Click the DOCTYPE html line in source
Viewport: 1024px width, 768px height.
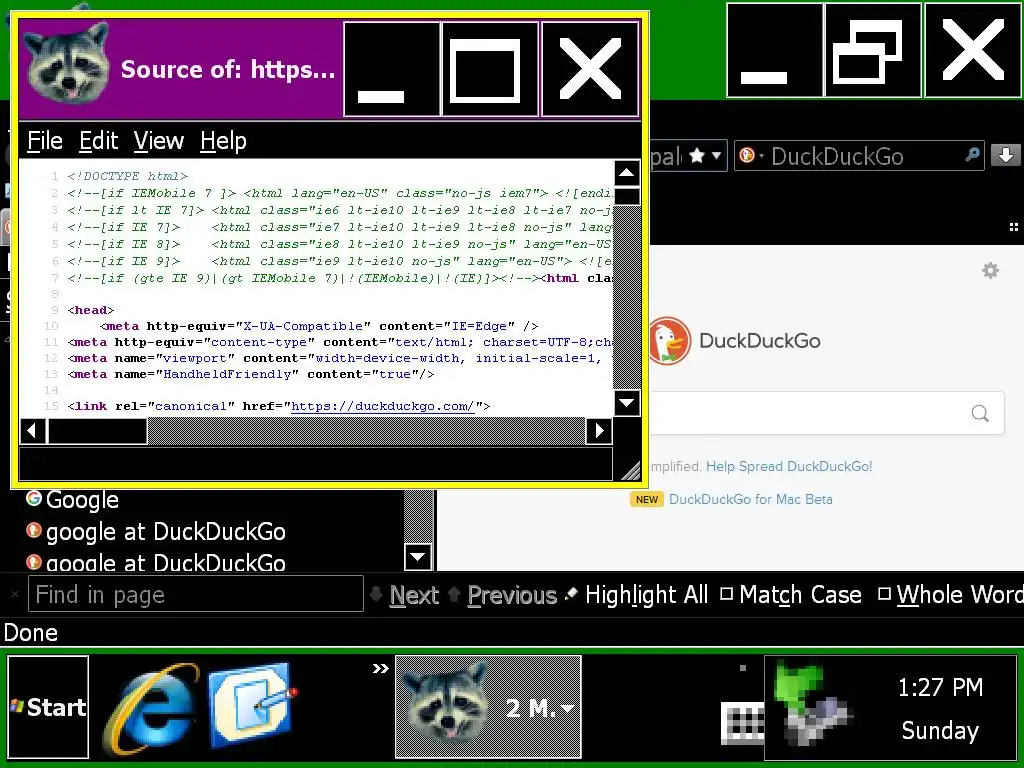(127, 176)
